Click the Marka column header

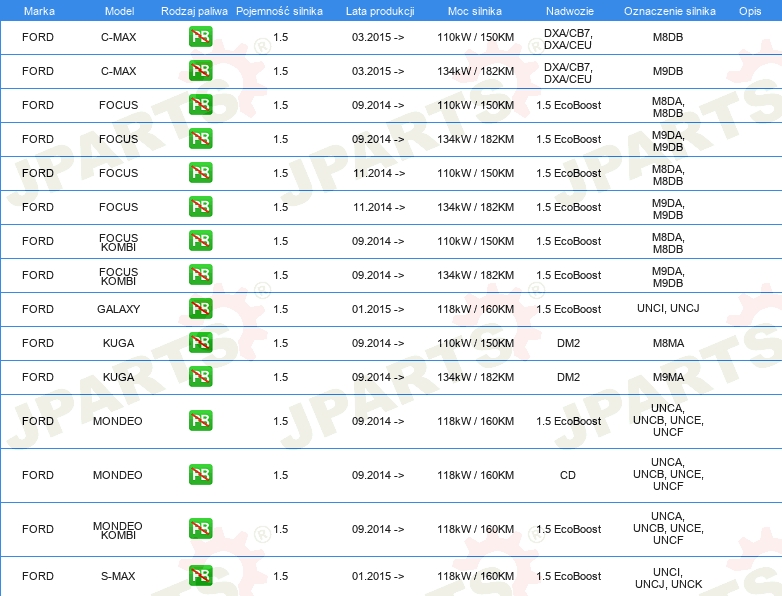pos(39,11)
